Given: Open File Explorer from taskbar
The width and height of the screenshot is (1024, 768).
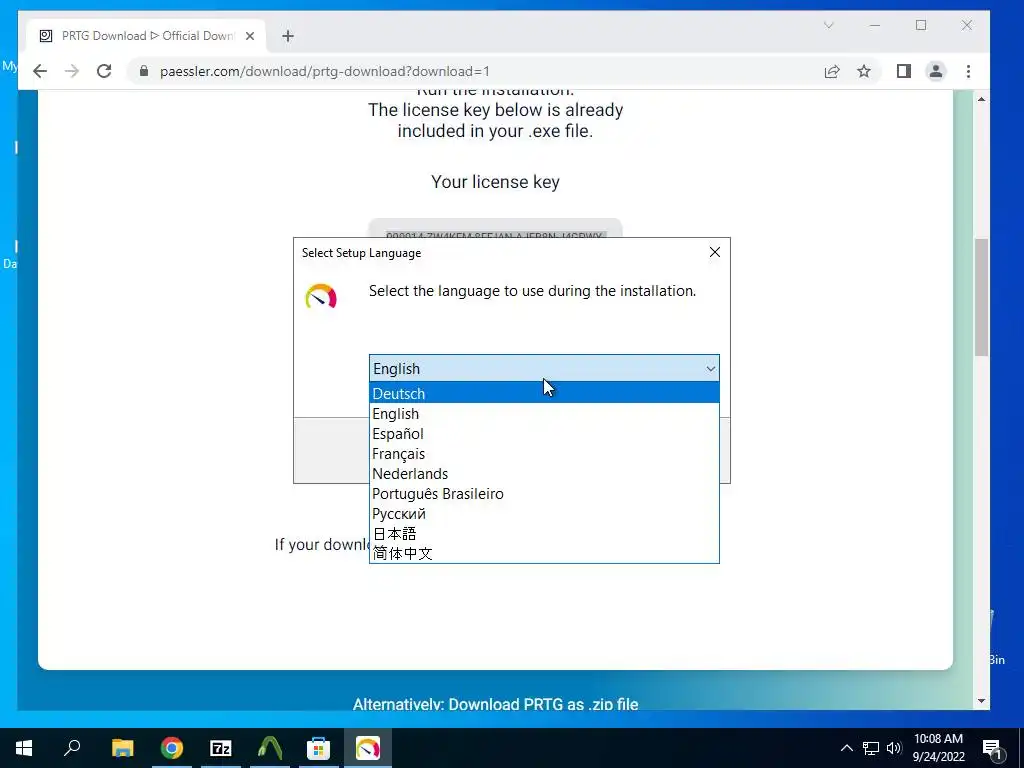Looking at the screenshot, I should tap(122, 748).
